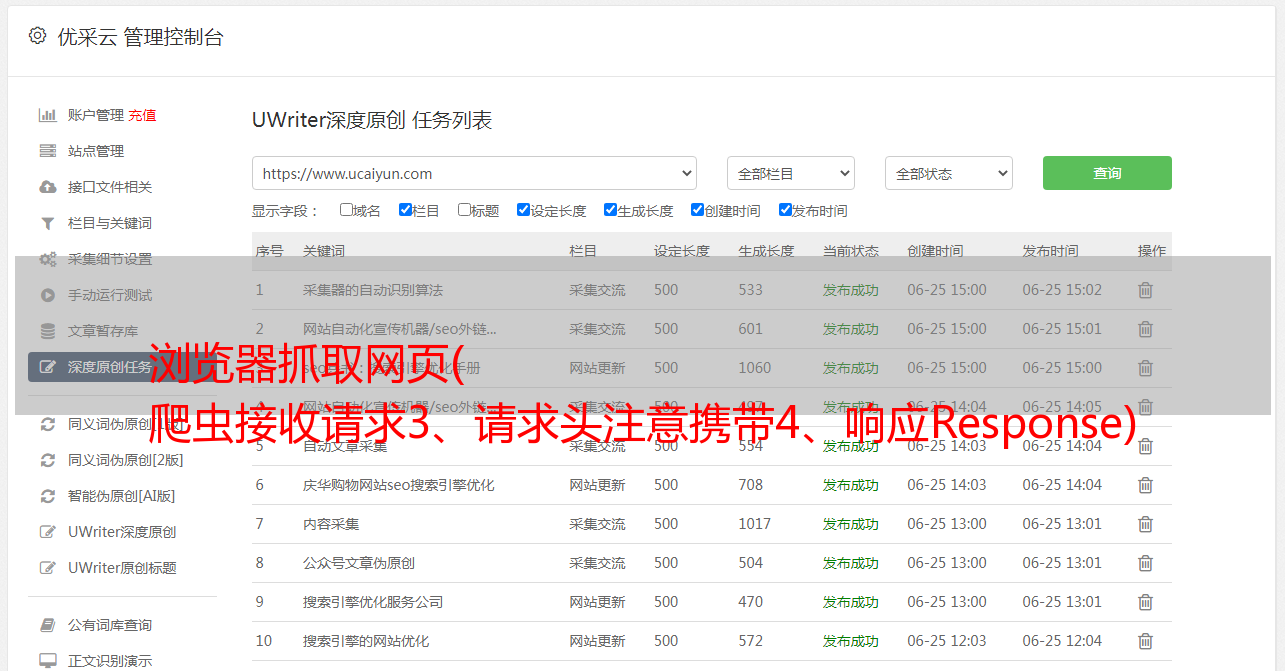Click keyword 搜索引擎的网站优化
This screenshot has height=671, width=1285.
point(366,641)
